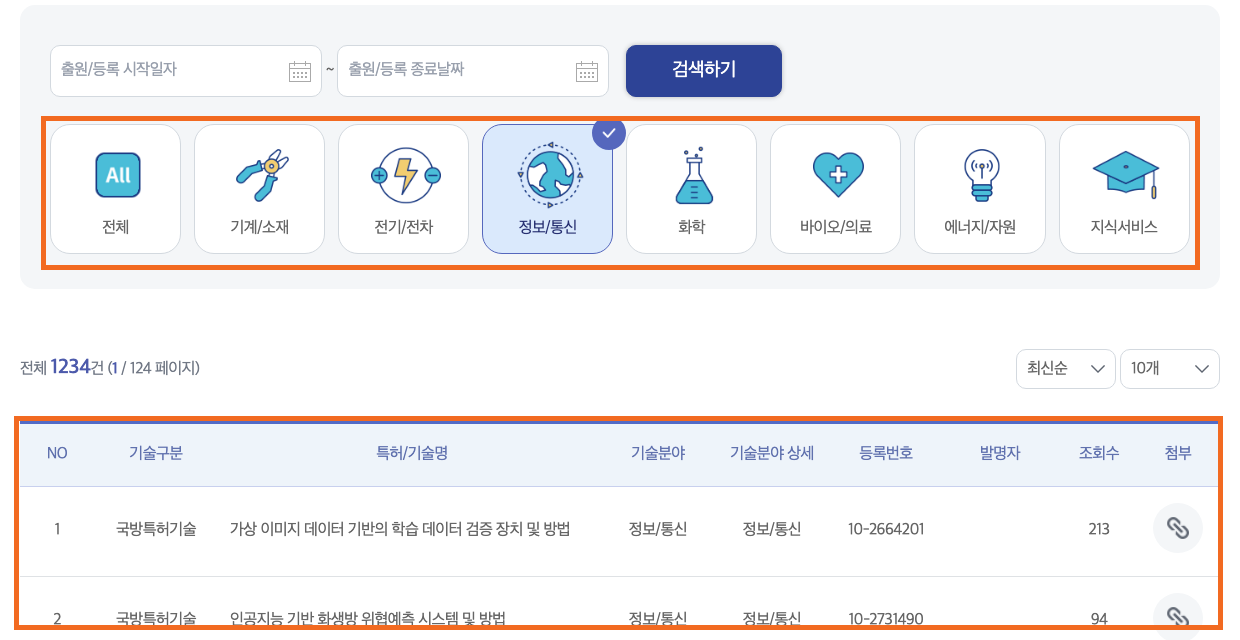Open calendar icon for 시작일자 field
Image resolution: width=1240 pixels, height=640 pixels.
(300, 71)
